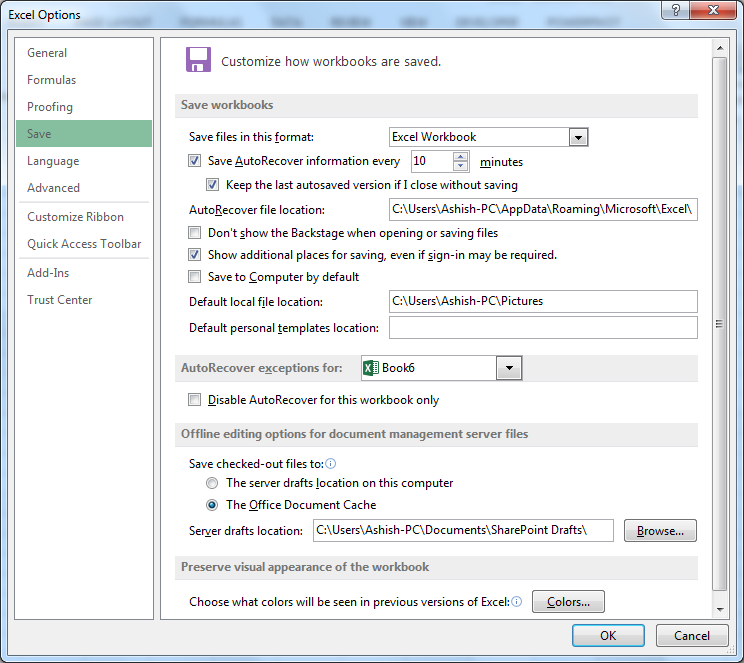Screen dimensions: 744x663
Task: Click the OK button
Action: point(608,635)
